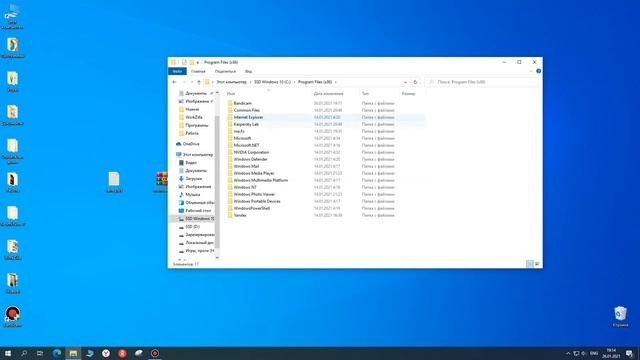Select the WindowsPowerShell folder
This screenshot has height=360, width=640.
tap(251, 208)
